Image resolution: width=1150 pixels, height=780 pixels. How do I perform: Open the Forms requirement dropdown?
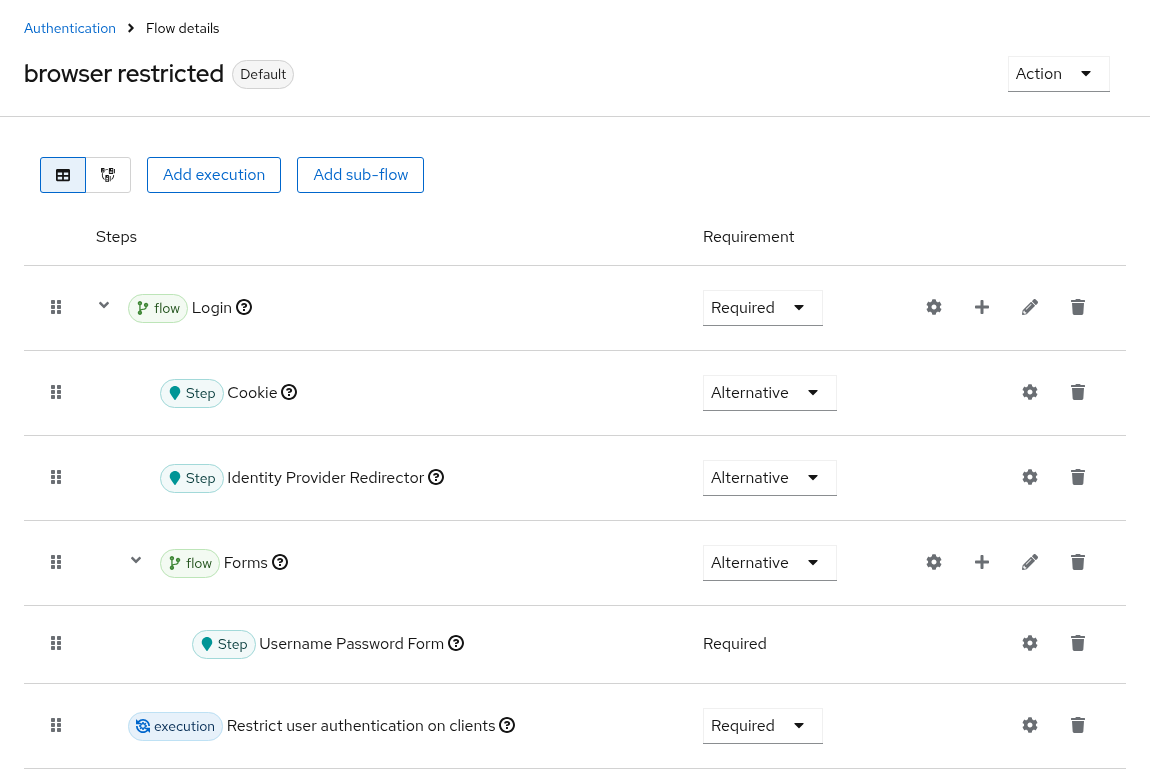click(770, 563)
